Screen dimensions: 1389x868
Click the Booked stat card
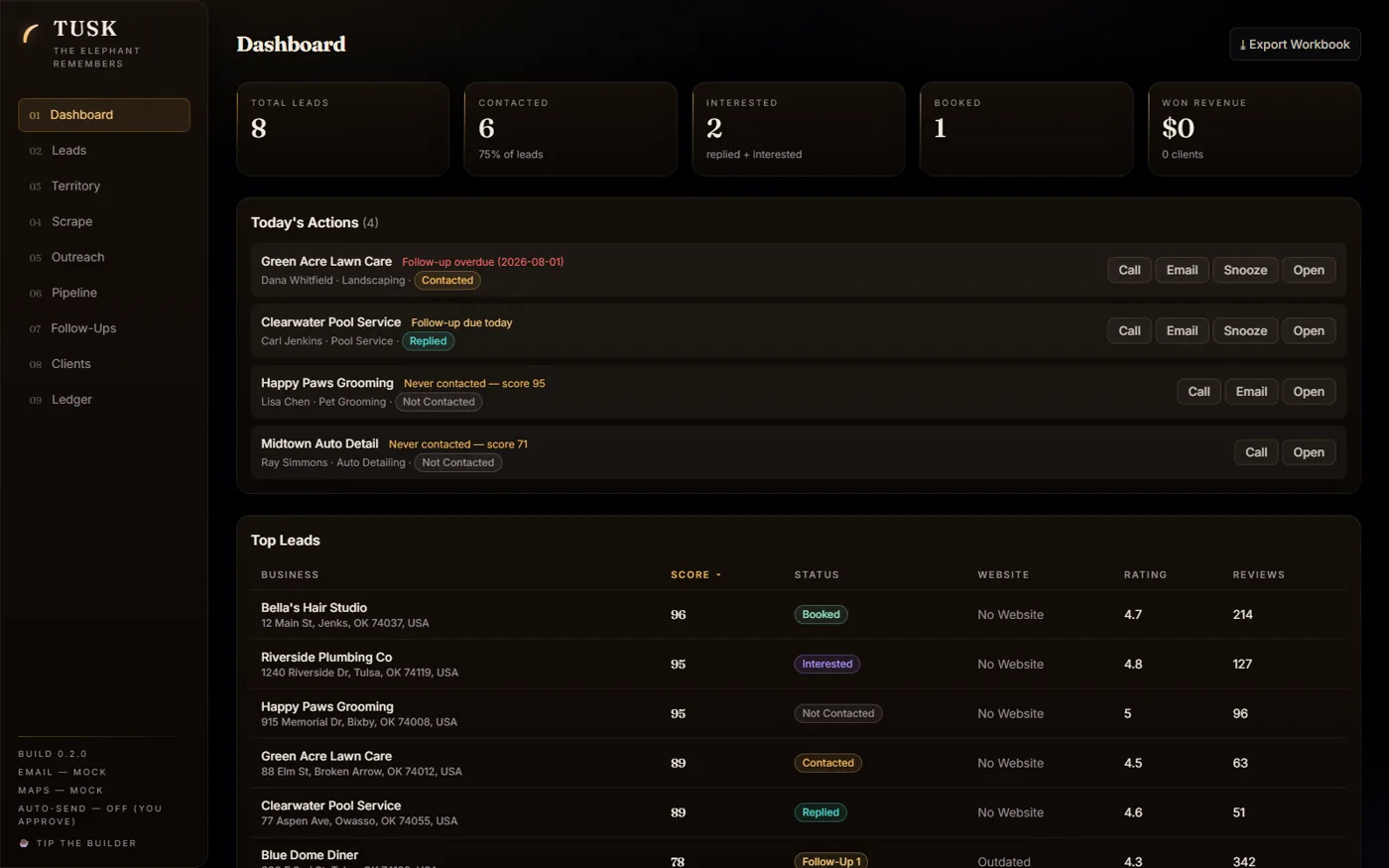pyautogui.click(x=1026, y=129)
